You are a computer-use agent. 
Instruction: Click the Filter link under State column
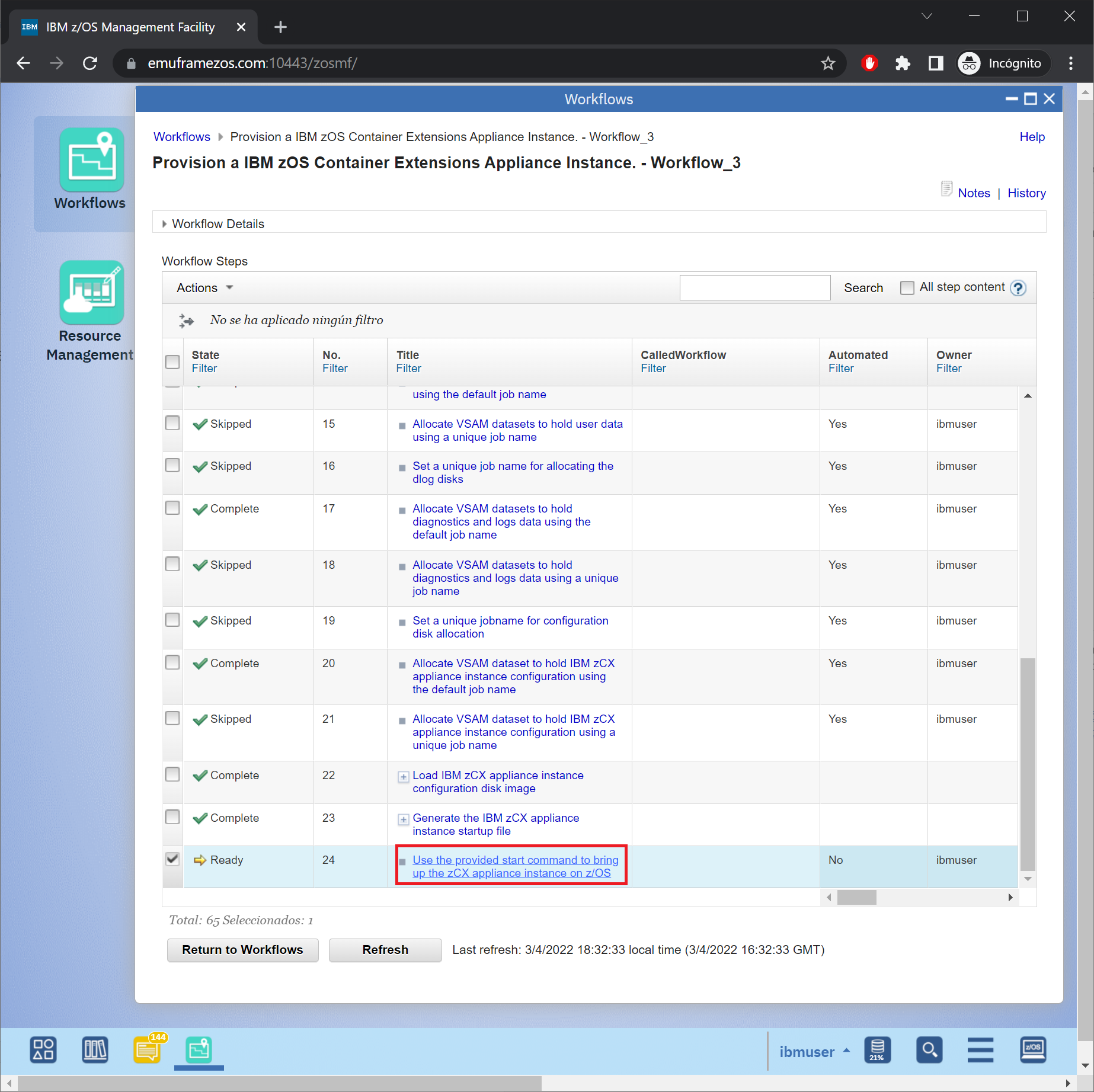(x=204, y=369)
